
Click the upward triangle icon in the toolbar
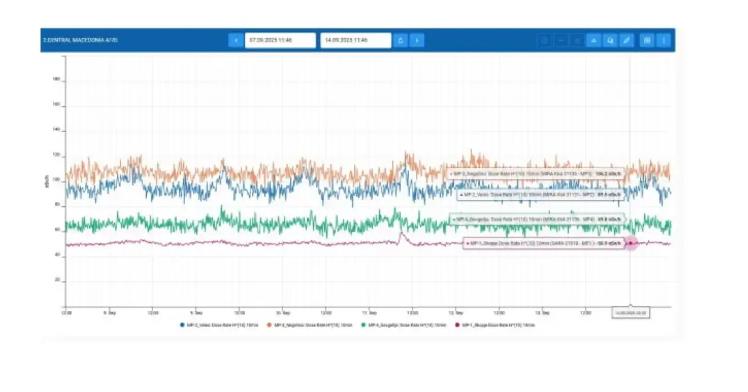pyautogui.click(x=593, y=41)
